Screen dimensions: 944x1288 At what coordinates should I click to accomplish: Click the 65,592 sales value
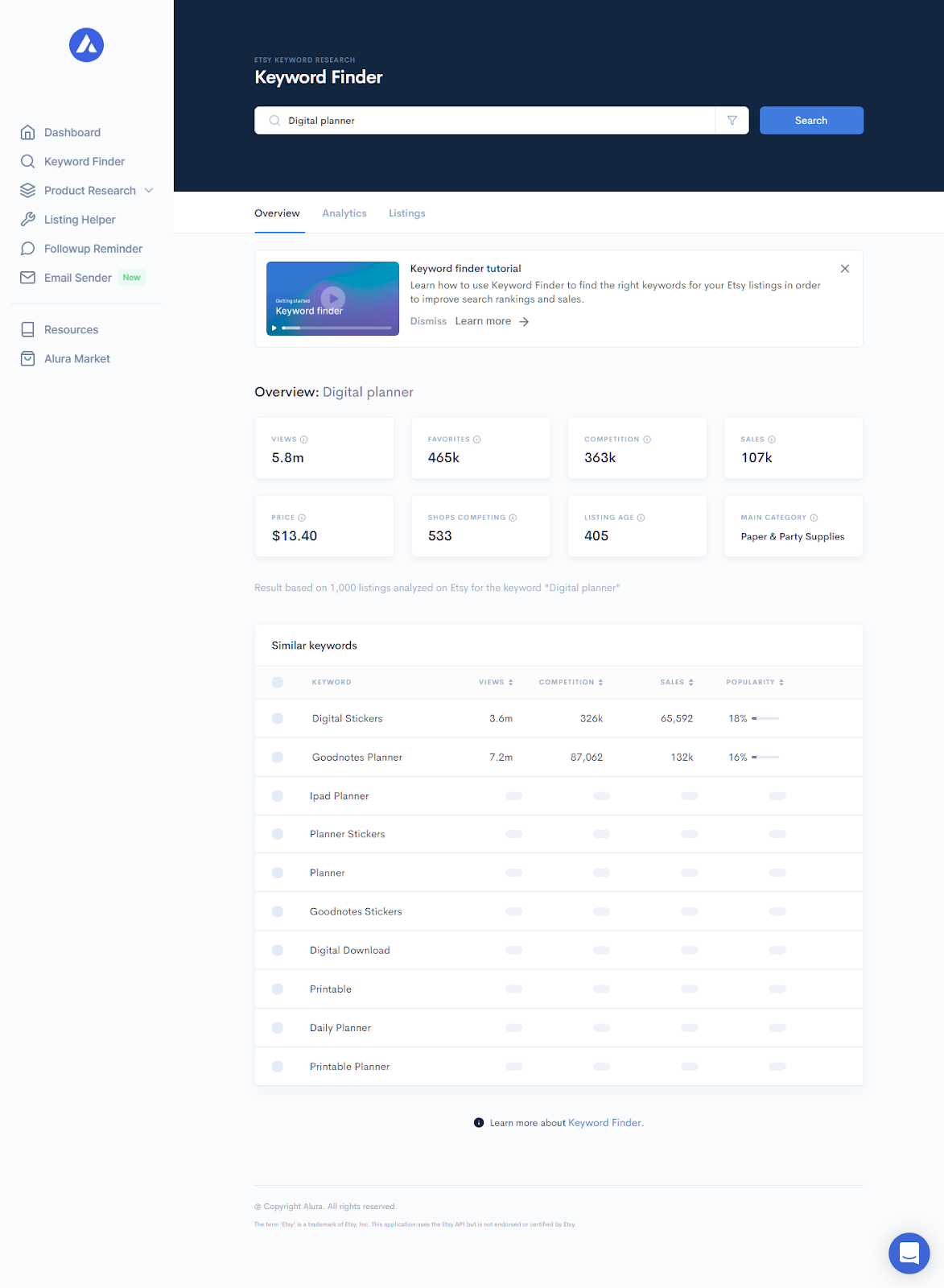click(x=677, y=718)
